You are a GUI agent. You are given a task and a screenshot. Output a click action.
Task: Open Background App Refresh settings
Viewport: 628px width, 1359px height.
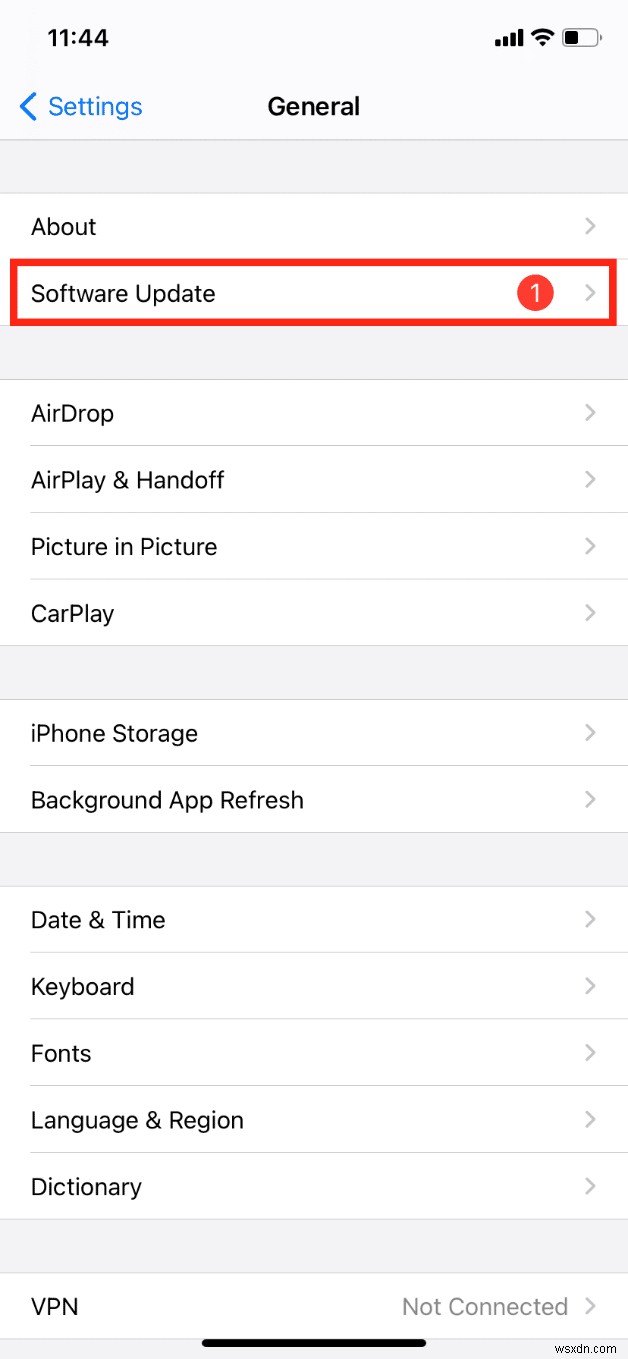click(314, 800)
